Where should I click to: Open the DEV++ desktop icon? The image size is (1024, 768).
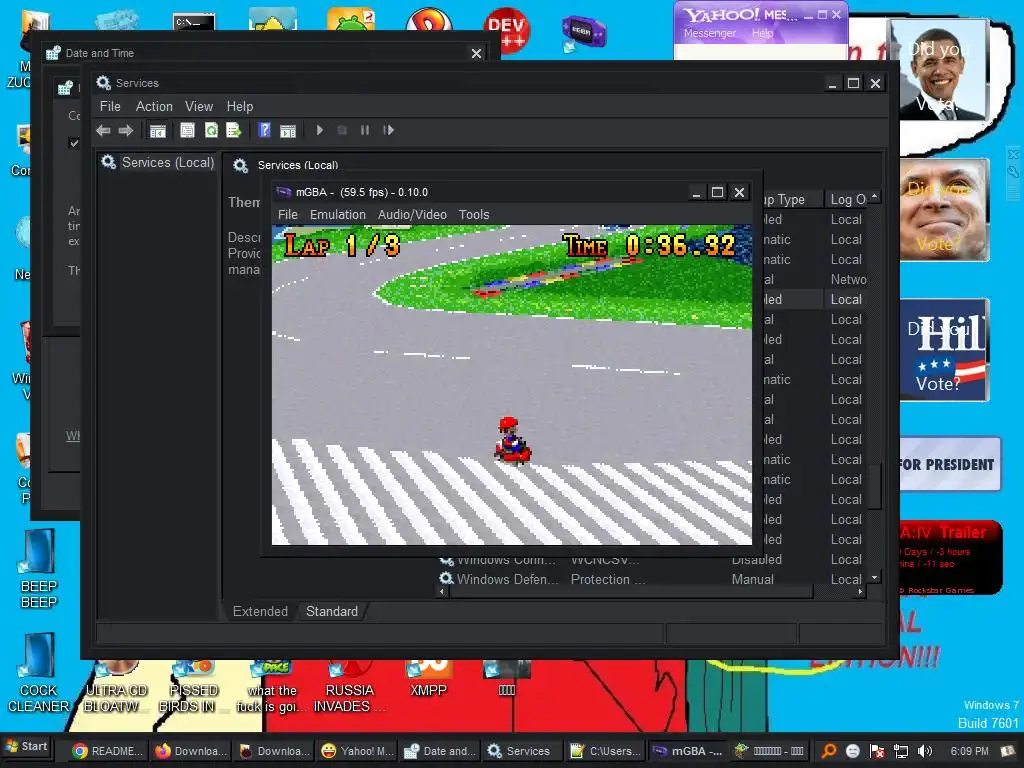[507, 29]
